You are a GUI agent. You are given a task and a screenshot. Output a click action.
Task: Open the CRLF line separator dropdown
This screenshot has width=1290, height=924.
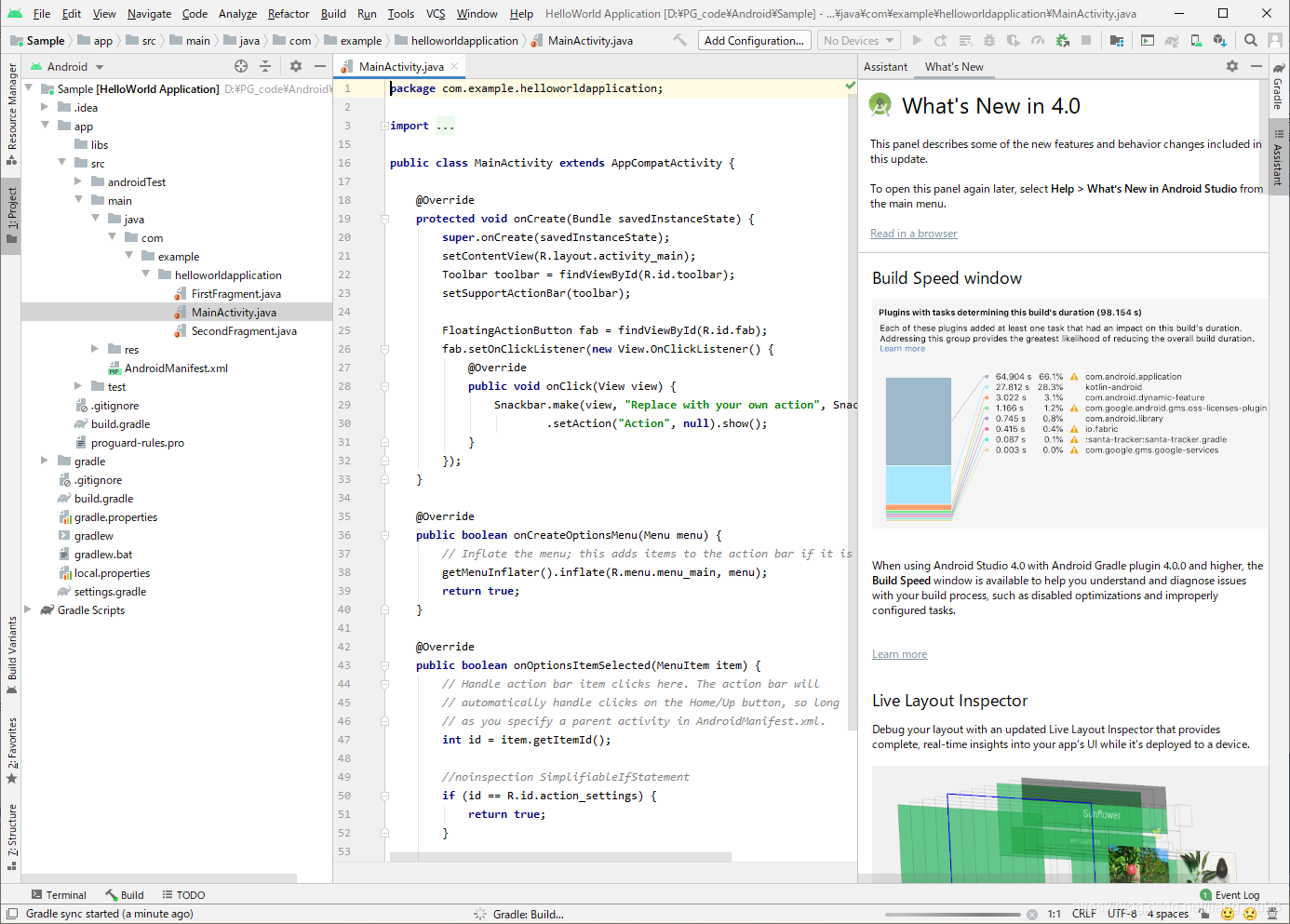click(x=1084, y=914)
